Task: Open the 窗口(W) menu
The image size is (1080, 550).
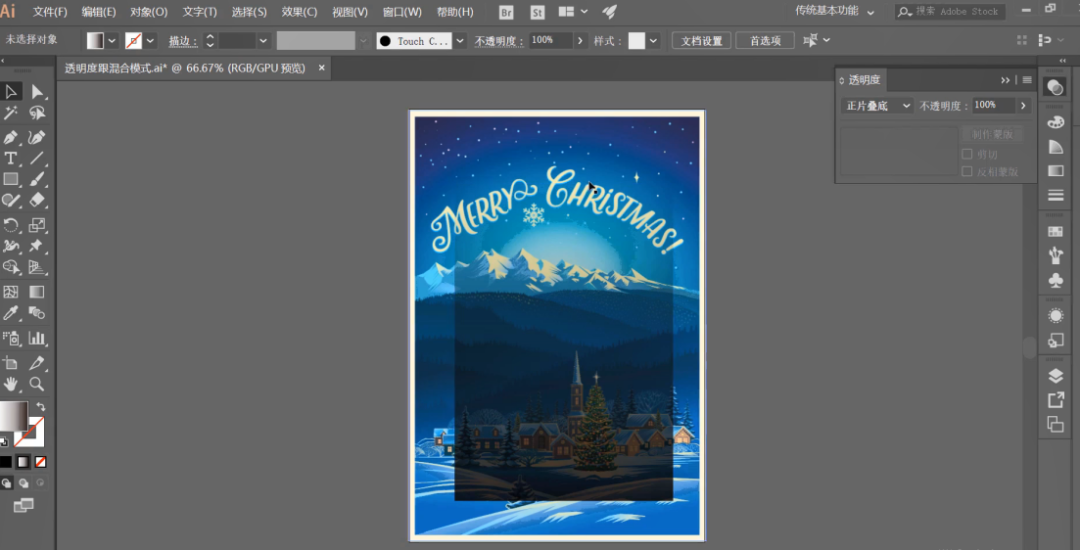Action: pyautogui.click(x=402, y=12)
